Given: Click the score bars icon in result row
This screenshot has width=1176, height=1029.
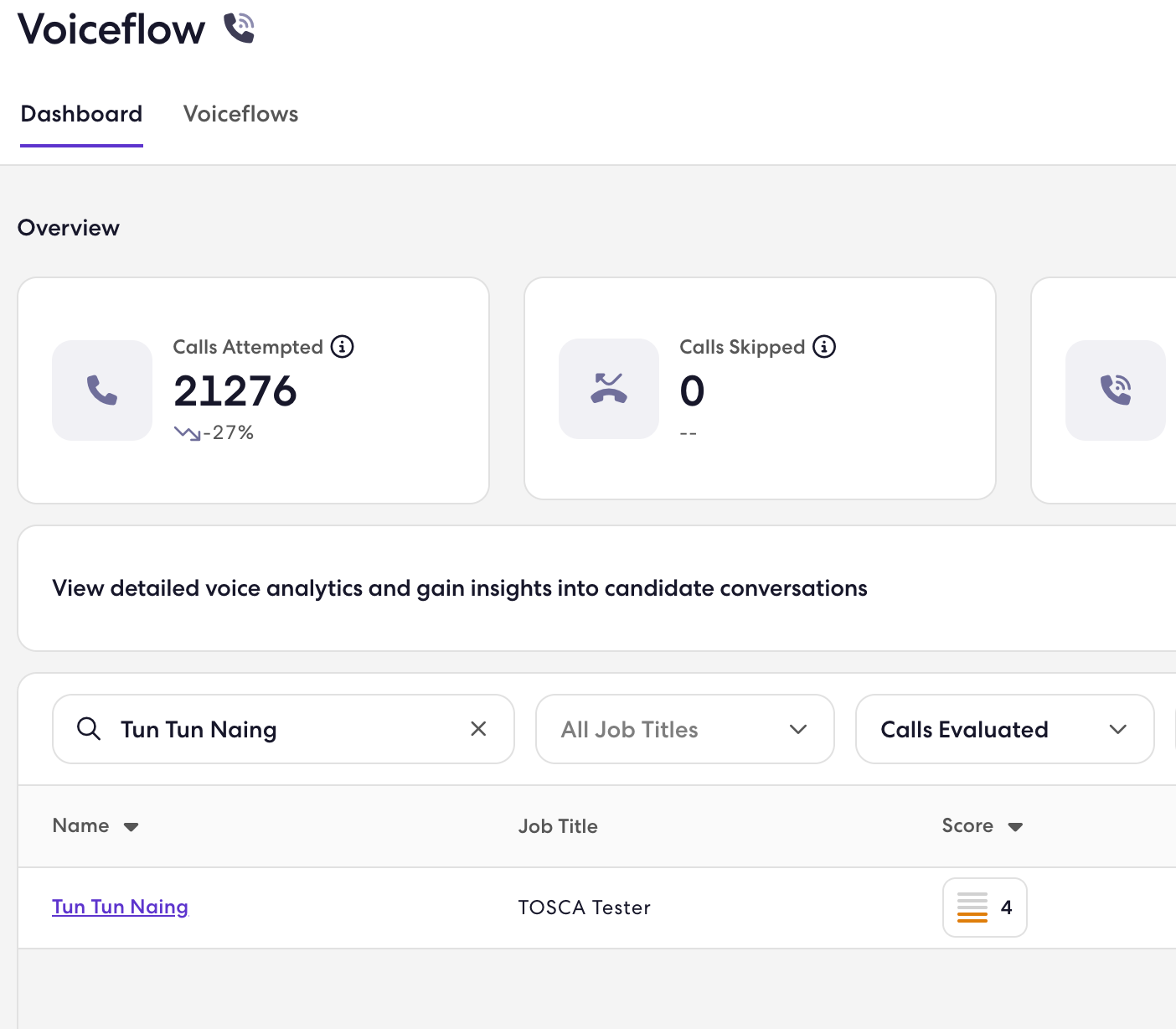Looking at the screenshot, I should [972, 907].
